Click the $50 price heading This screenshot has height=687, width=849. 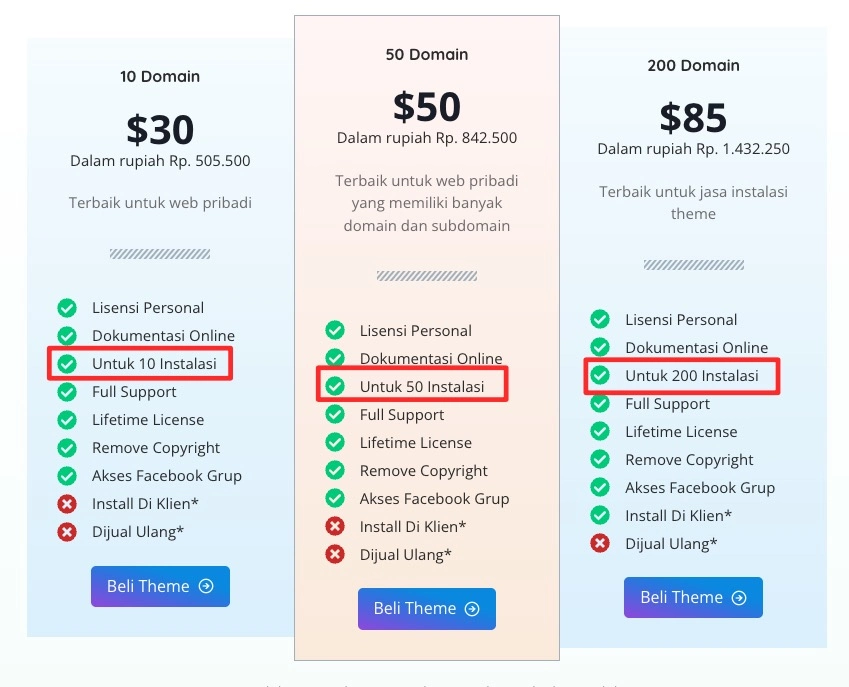(x=427, y=107)
